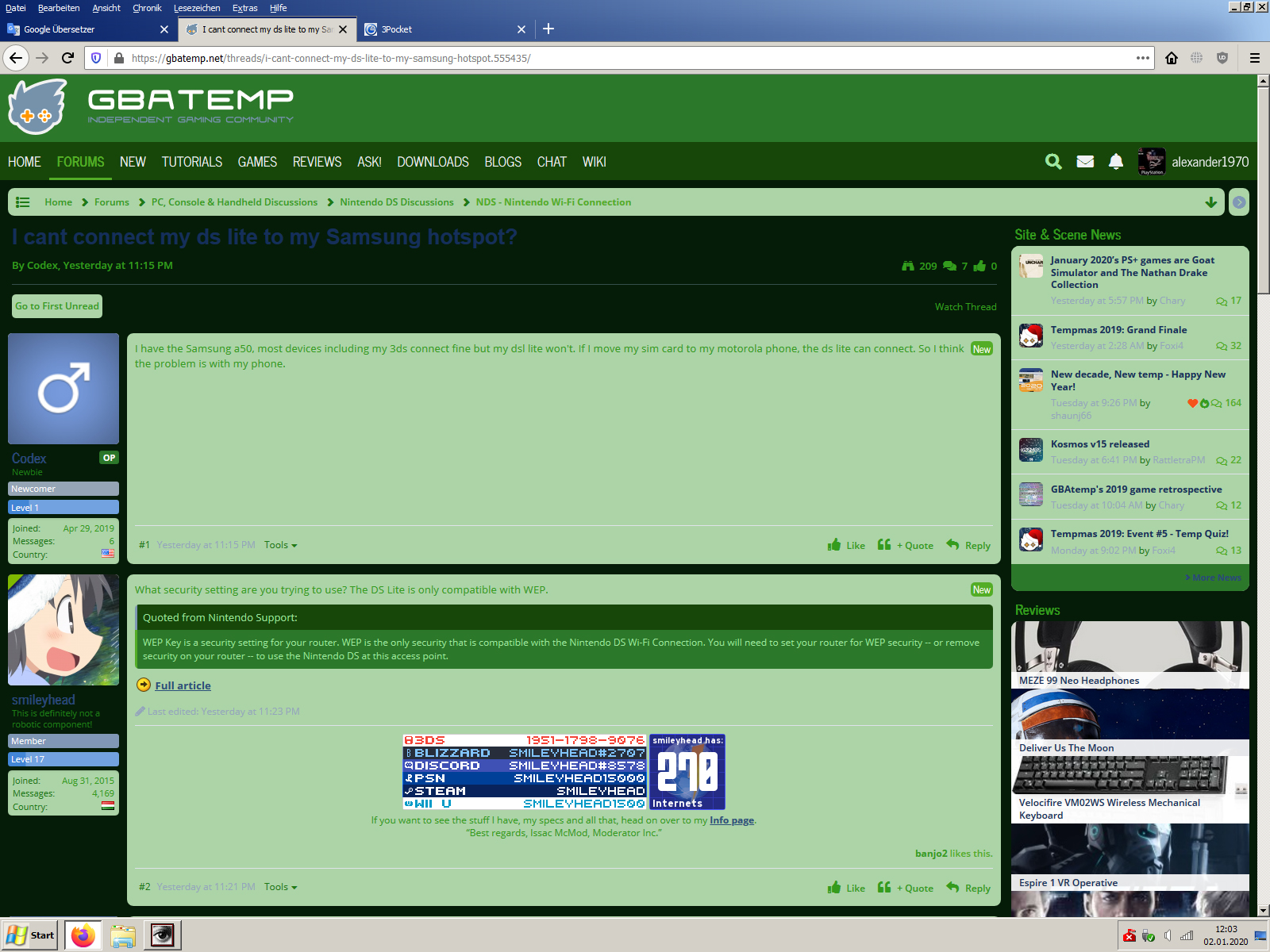Open the Espire 1 VR Operative review
Image resolution: width=1270 pixels, height=952 pixels.
[x=1130, y=857]
